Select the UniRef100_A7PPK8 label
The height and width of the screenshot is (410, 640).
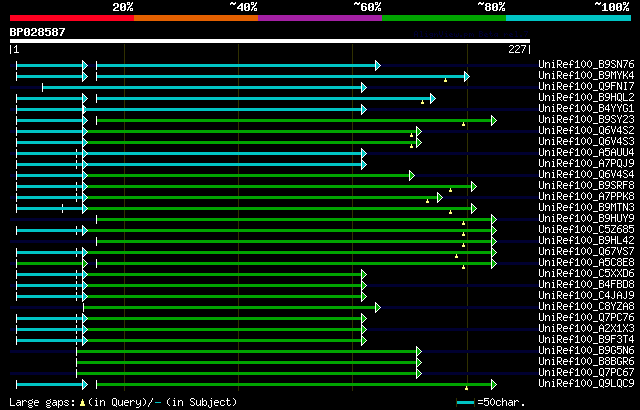(x=586, y=197)
